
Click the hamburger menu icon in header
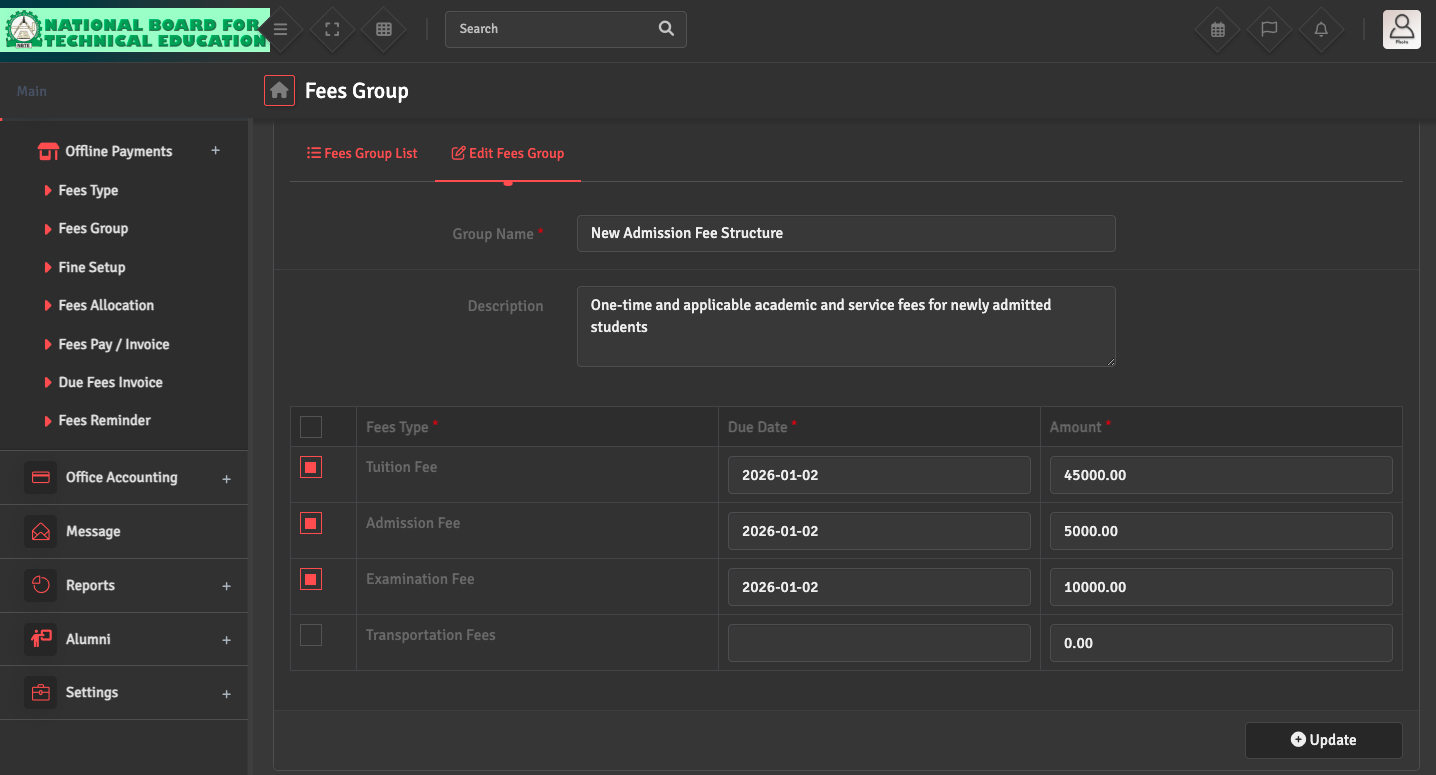click(x=281, y=29)
